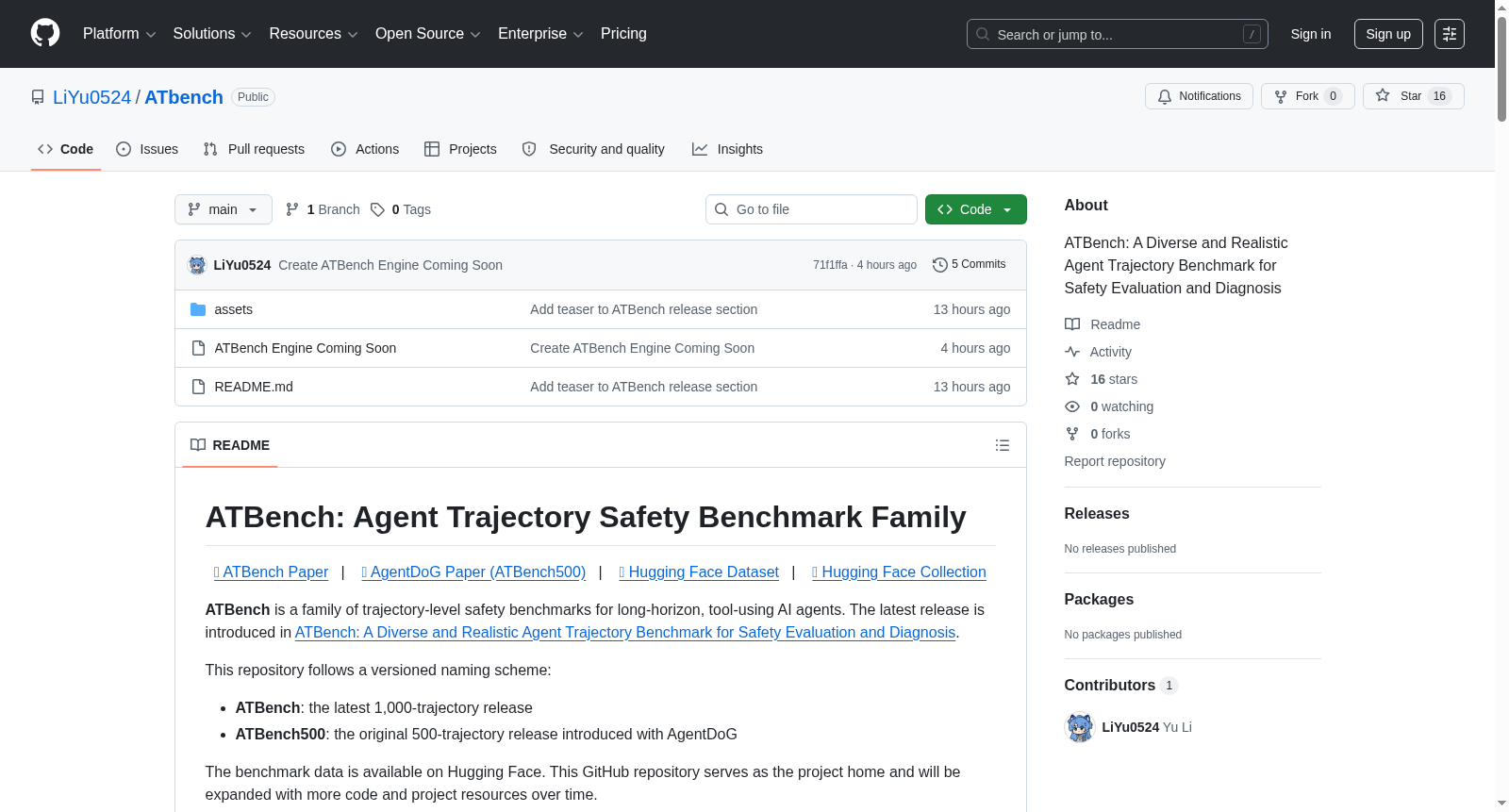Fork the ATbench repository

(x=1307, y=96)
